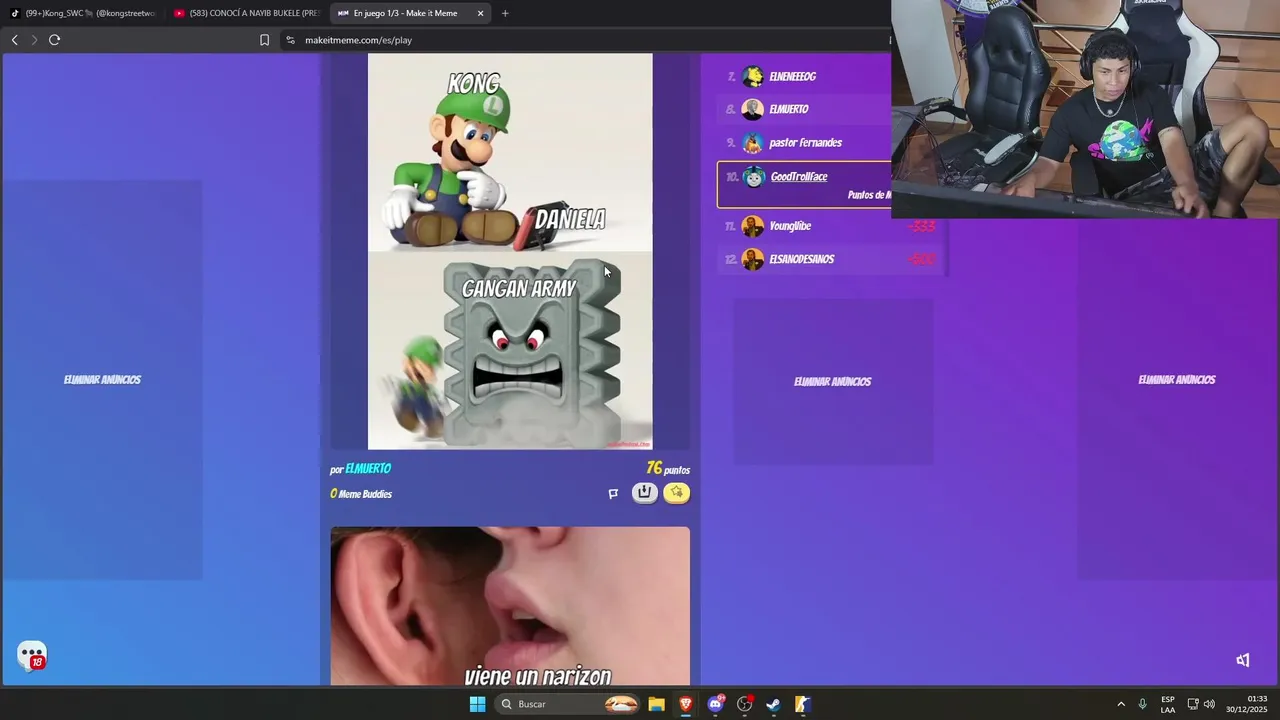The image size is (1280, 720).
Task: Open the Windows Start menu
Action: [x=477, y=704]
